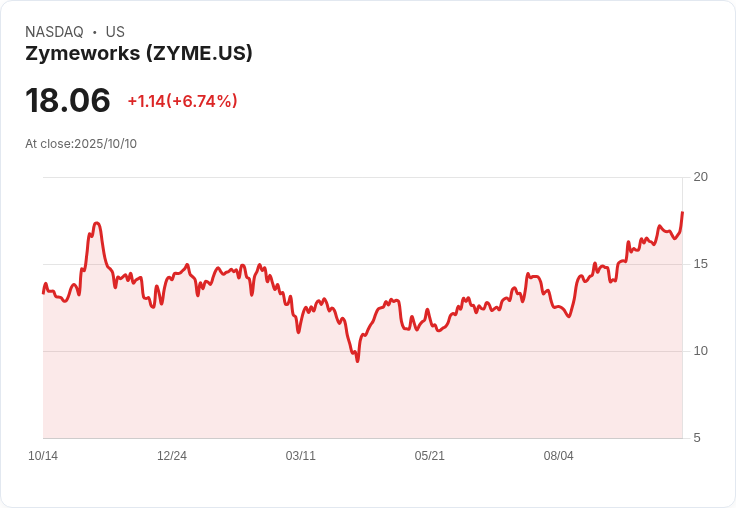
Task: Click the Zymeworks (ZYME.US) title
Action: click(139, 54)
